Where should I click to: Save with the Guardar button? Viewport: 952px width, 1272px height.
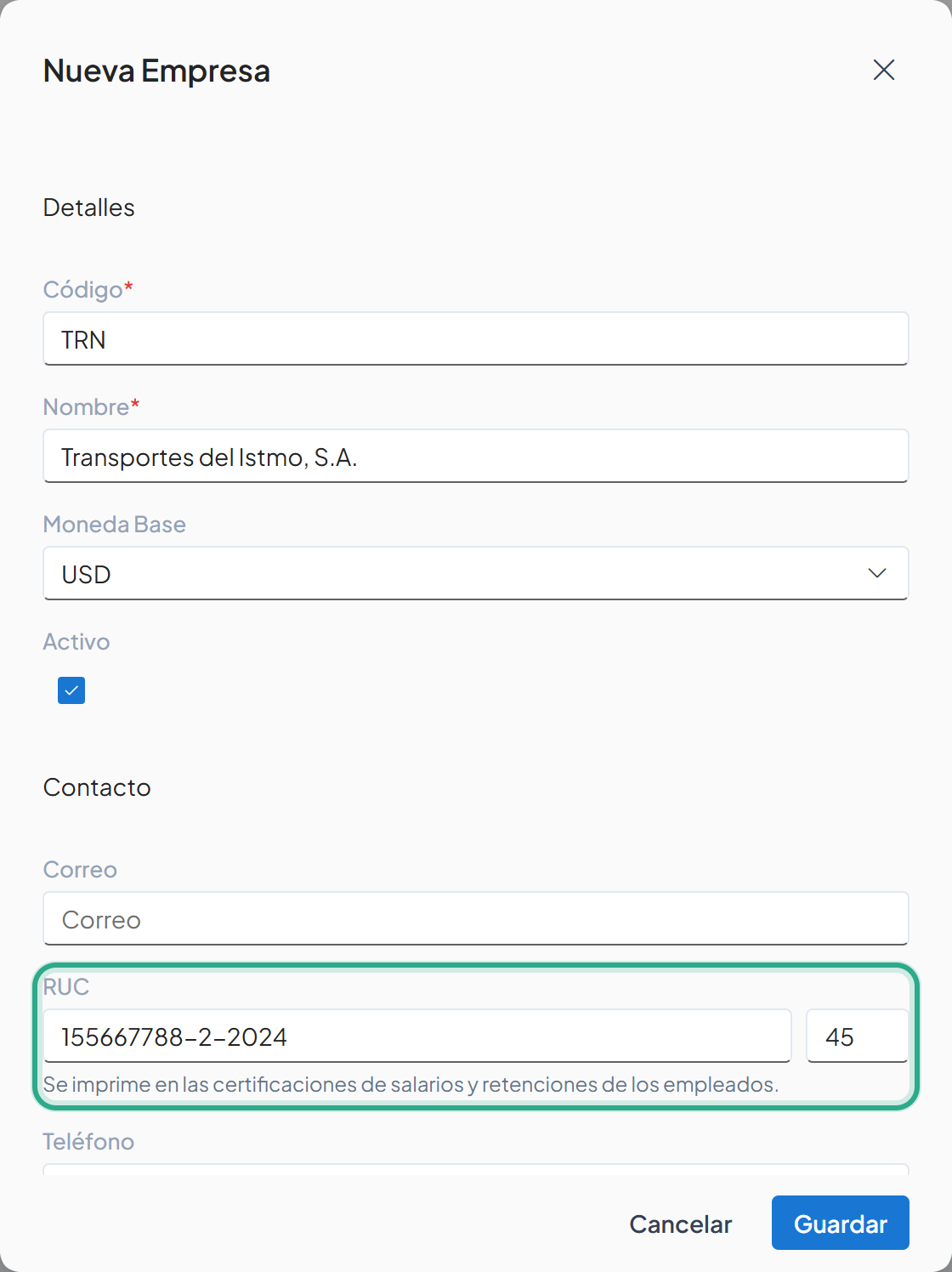[x=841, y=1223]
